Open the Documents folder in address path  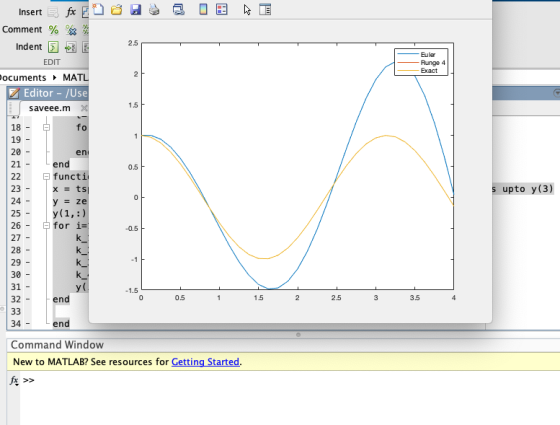coord(22,78)
